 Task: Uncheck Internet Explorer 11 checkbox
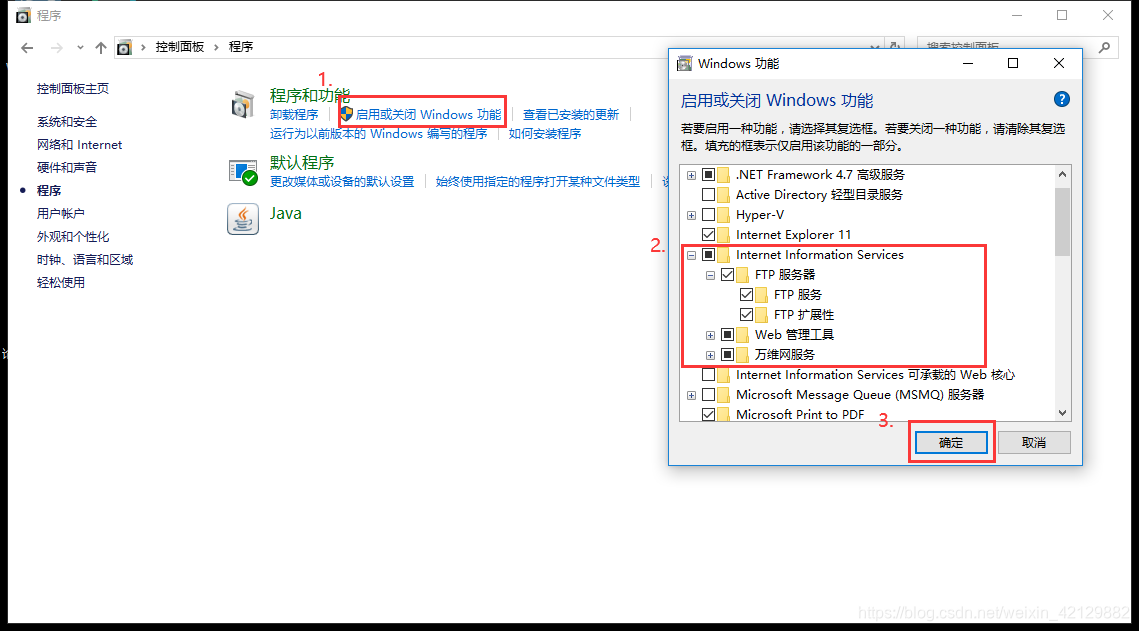708,235
